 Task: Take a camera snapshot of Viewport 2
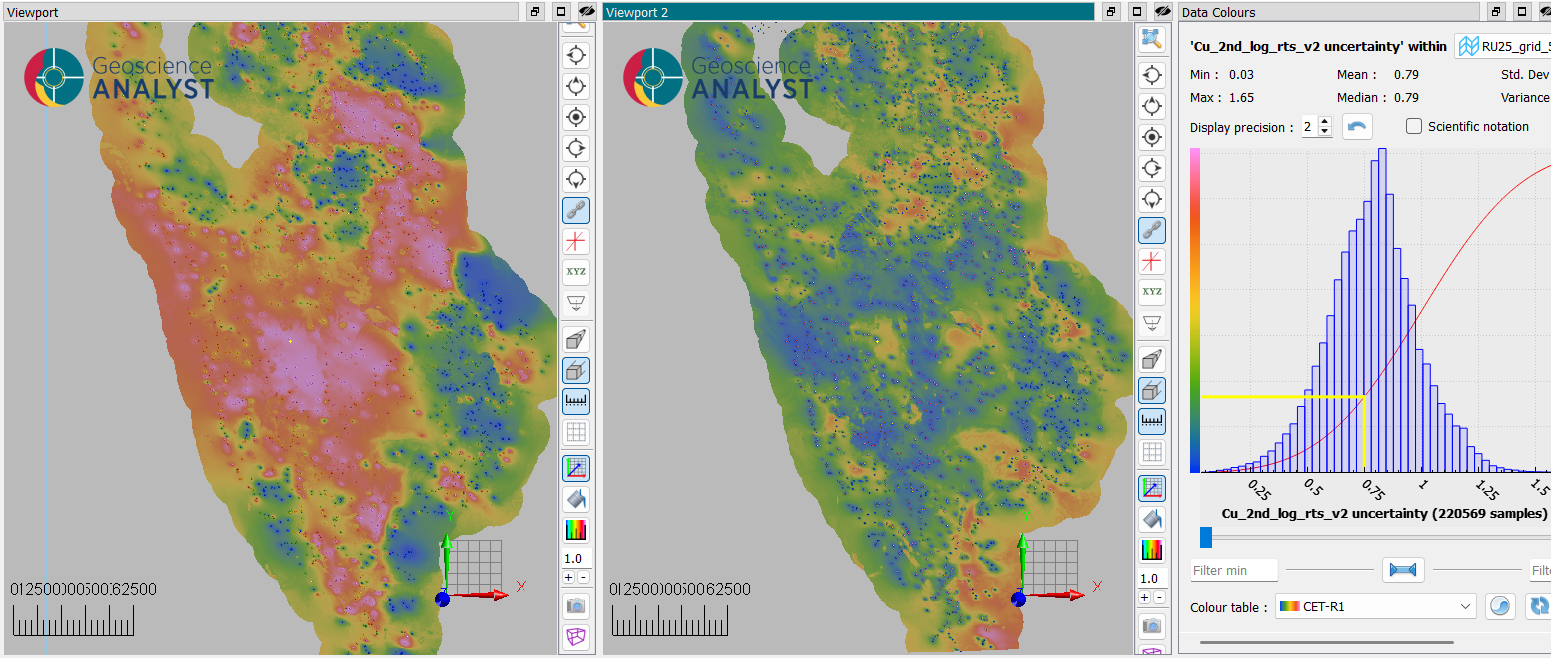(1152, 625)
